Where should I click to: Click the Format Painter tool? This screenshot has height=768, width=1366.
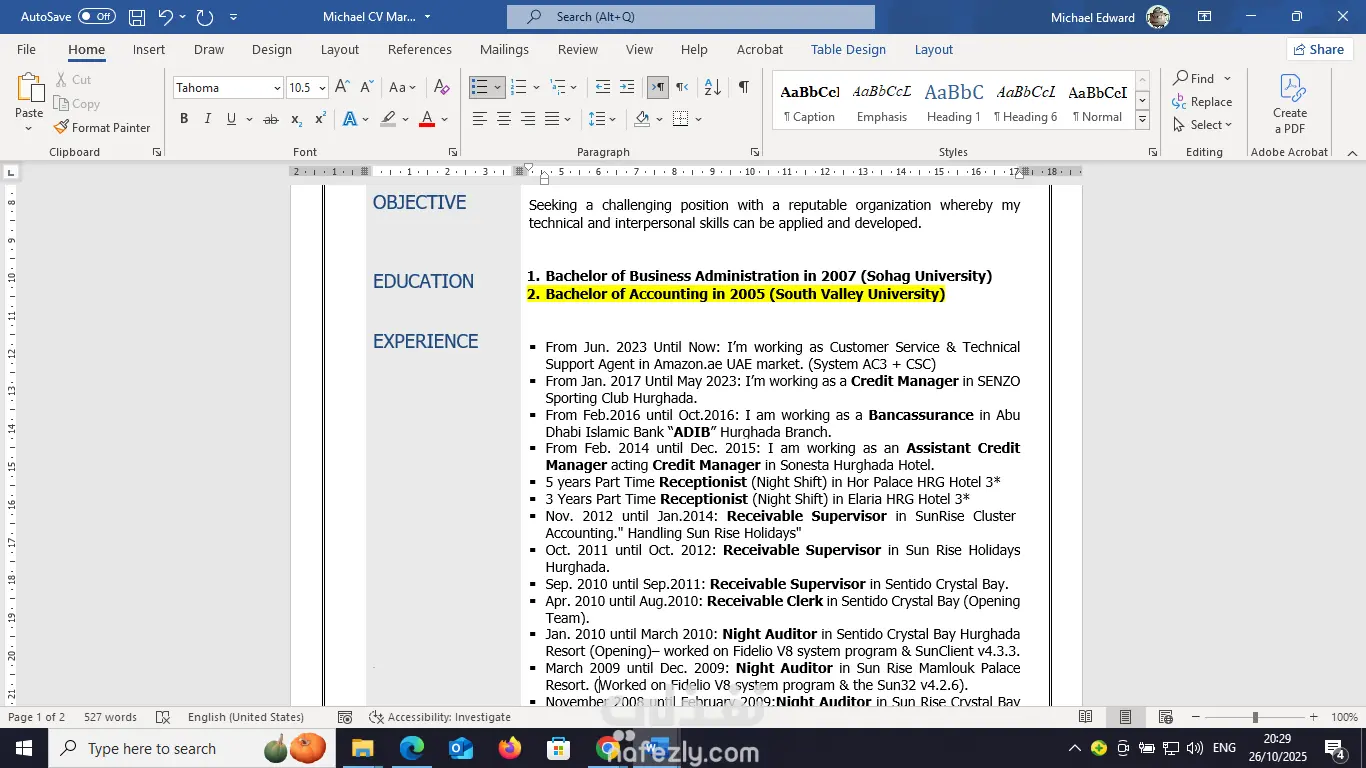[x=102, y=128]
